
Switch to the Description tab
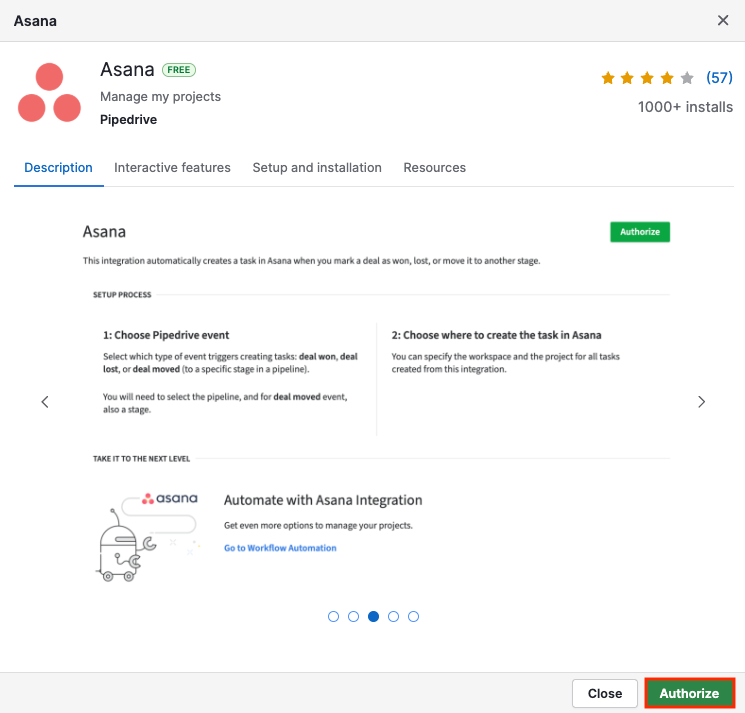[x=58, y=168]
